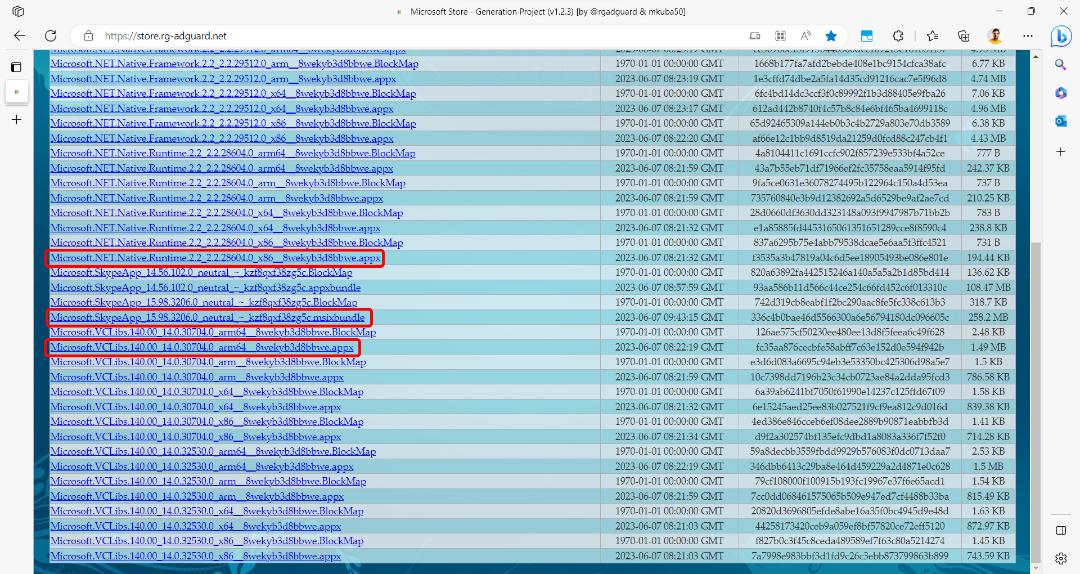Download NET.Native.Framework 2.2.29512.0 x86 appx link
The image size is (1080, 574).
point(222,139)
